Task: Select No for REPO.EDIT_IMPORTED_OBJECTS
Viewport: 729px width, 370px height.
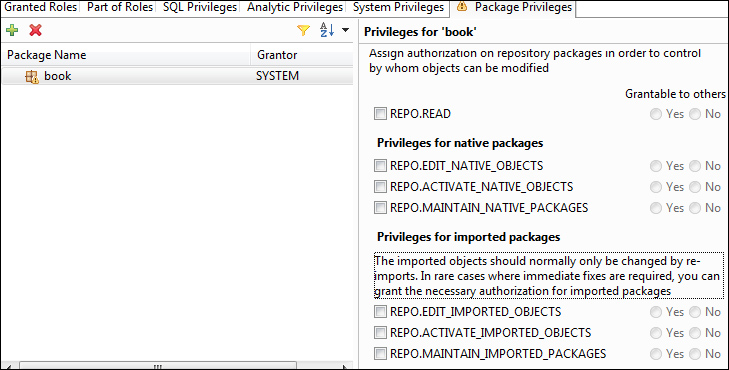Action: (695, 312)
